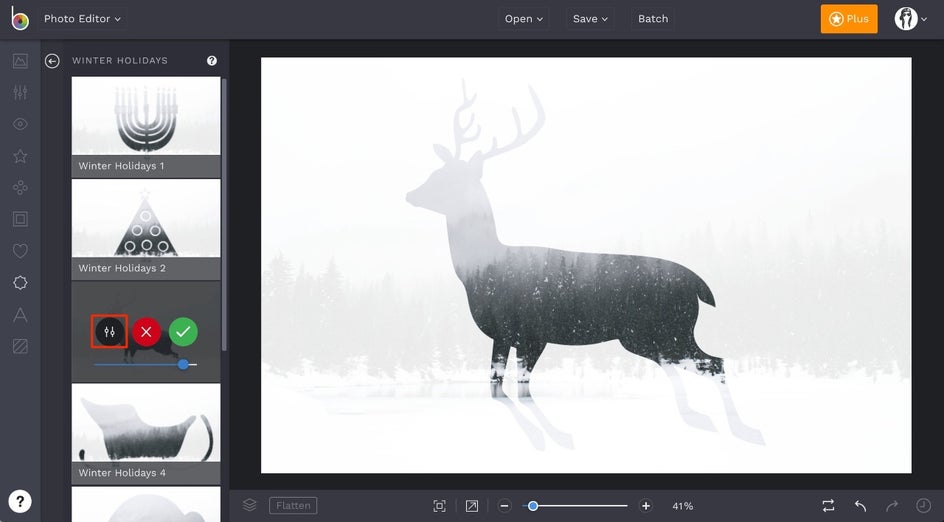The height and width of the screenshot is (522, 944).
Task: Click the undo arrow
Action: coord(860,506)
